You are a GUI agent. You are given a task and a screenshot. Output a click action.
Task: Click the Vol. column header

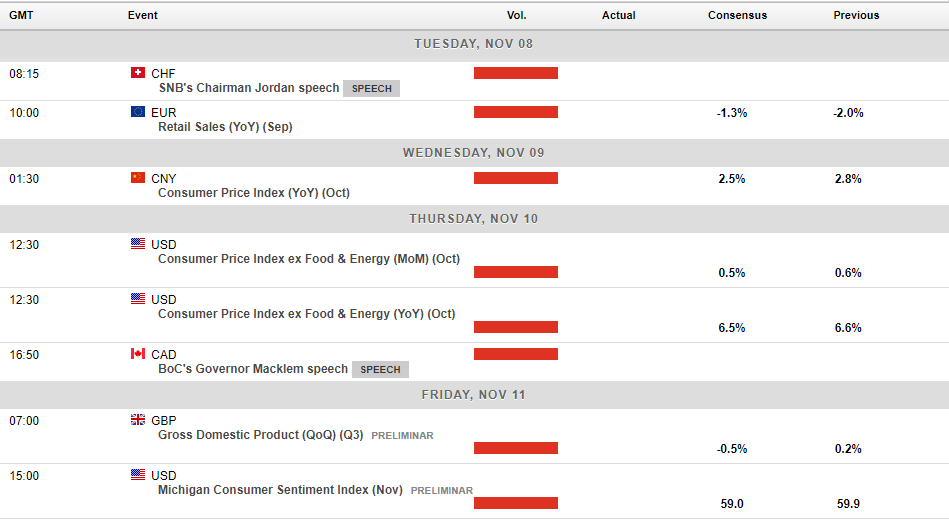point(516,15)
